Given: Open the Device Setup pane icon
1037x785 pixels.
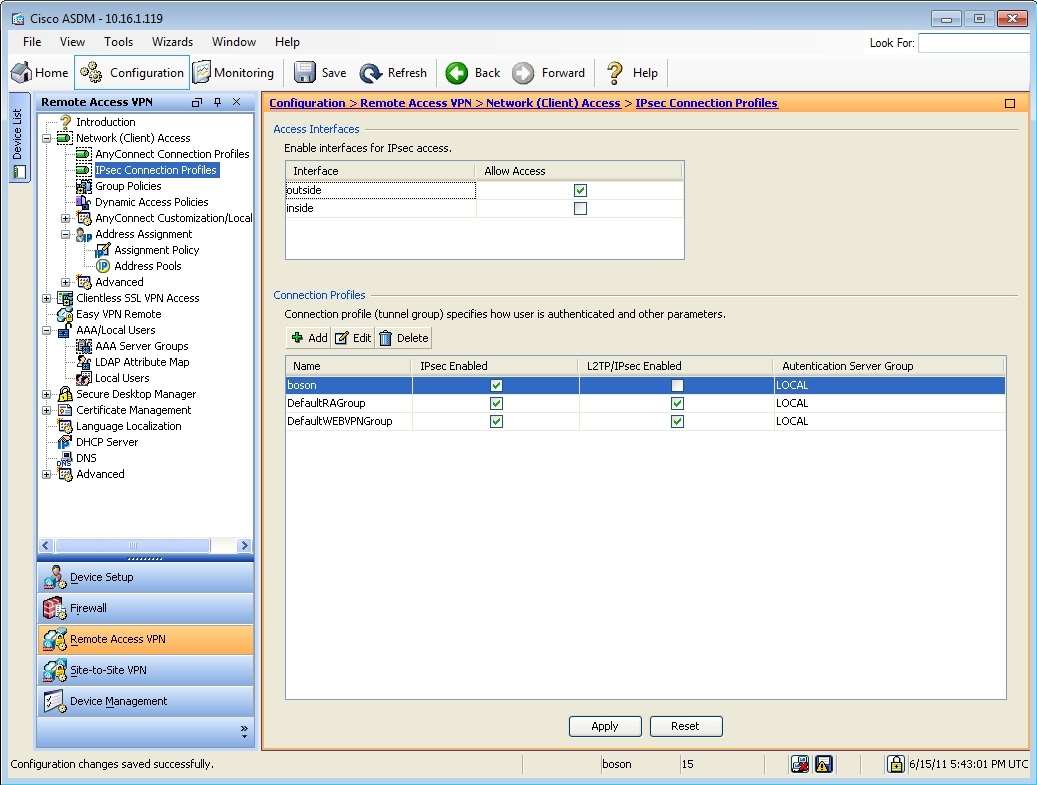Looking at the screenshot, I should point(55,577).
